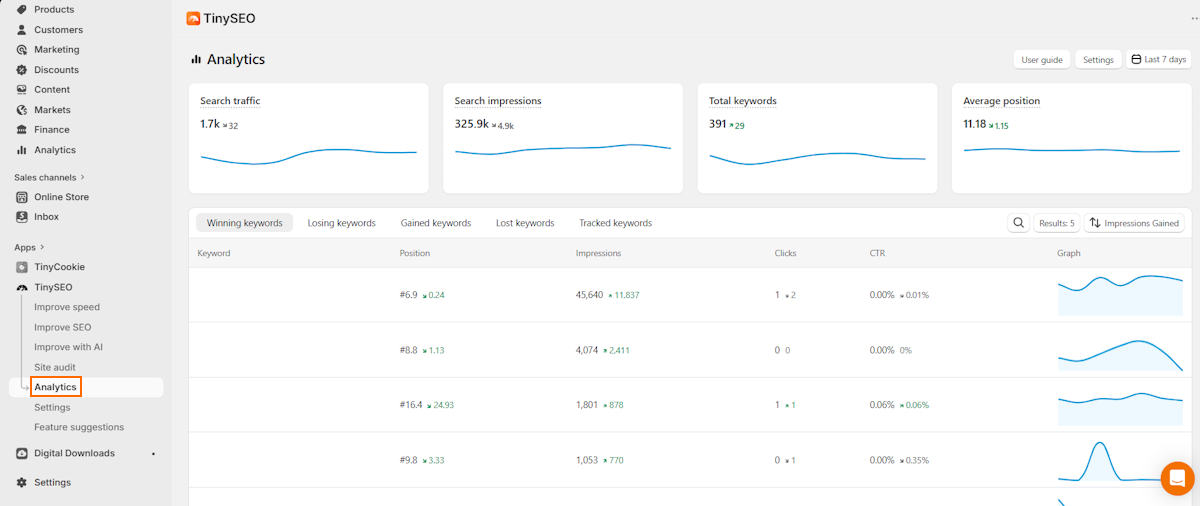Expand the Apps section chevron
Image resolution: width=1200 pixels, height=506 pixels.
pos(43,247)
